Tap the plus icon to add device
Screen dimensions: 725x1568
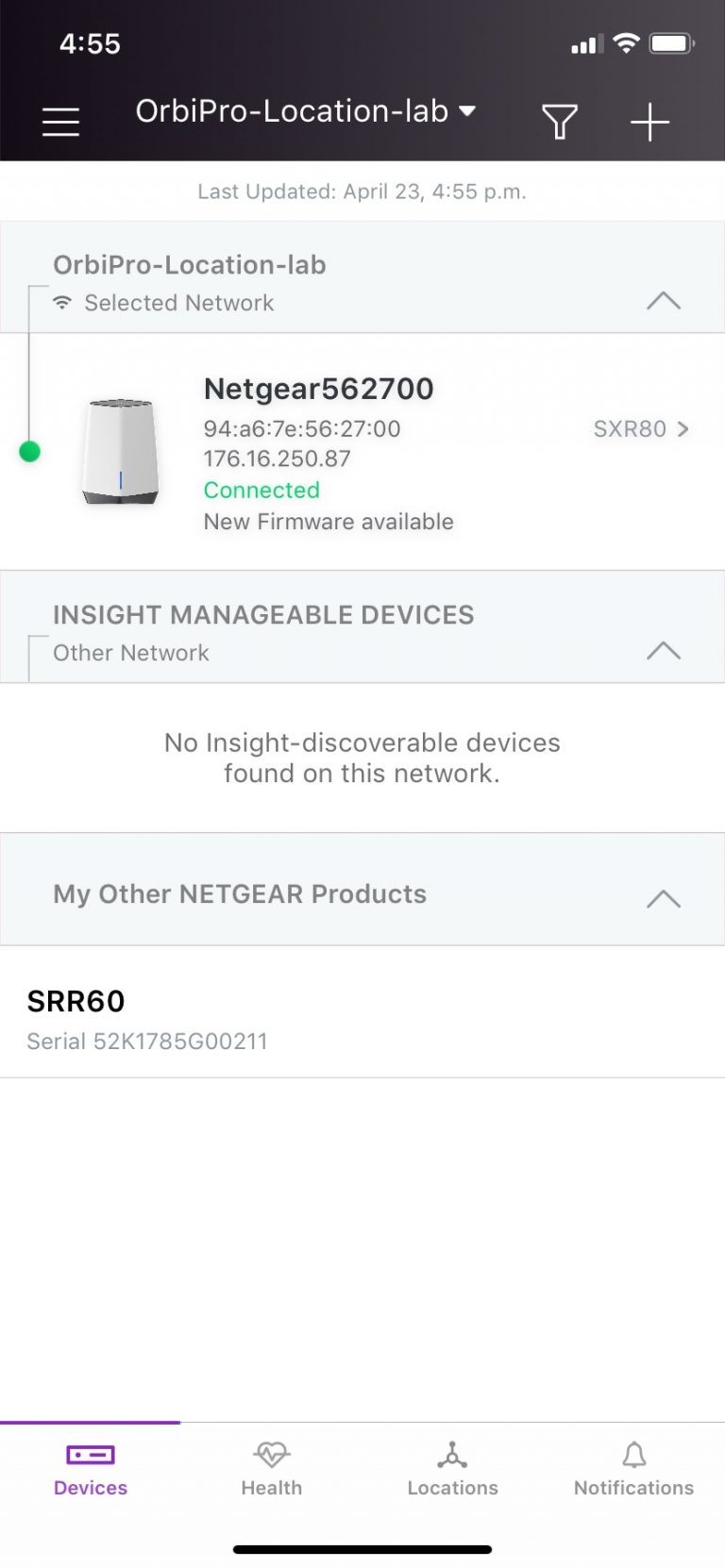pos(649,123)
